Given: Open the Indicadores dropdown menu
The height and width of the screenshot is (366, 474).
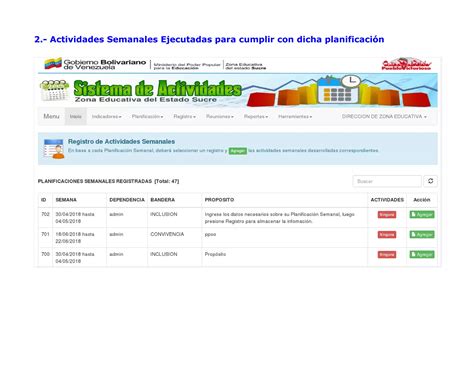Looking at the screenshot, I should tap(106, 116).
